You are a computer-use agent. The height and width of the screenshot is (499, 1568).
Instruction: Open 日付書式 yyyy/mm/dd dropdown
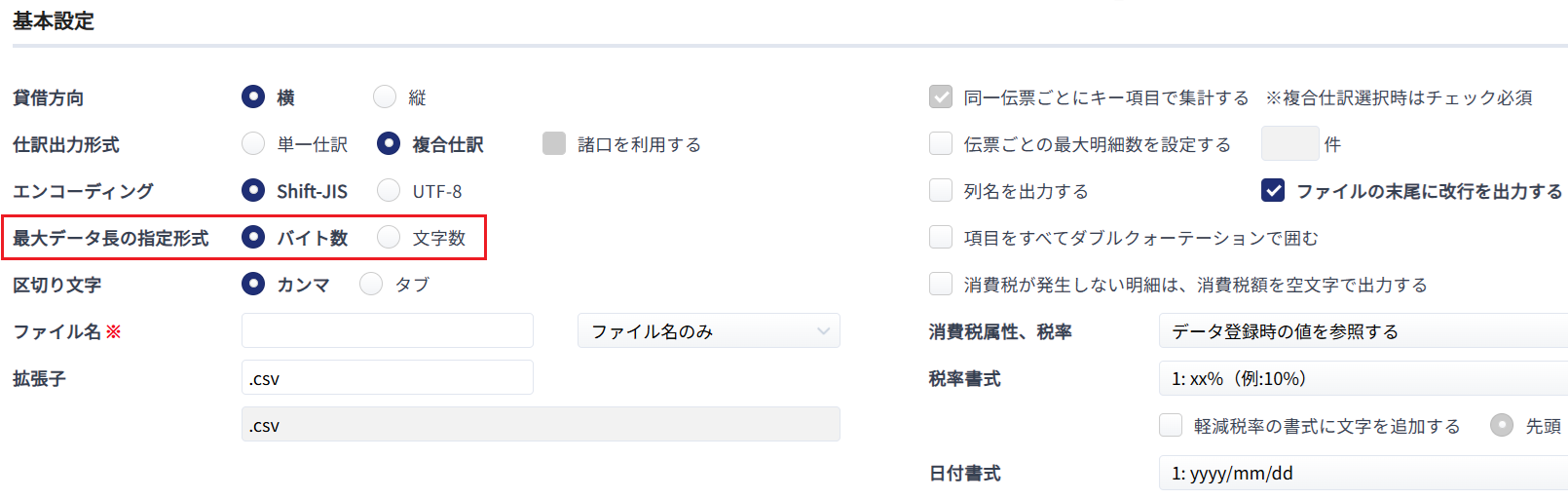[x=1363, y=473]
